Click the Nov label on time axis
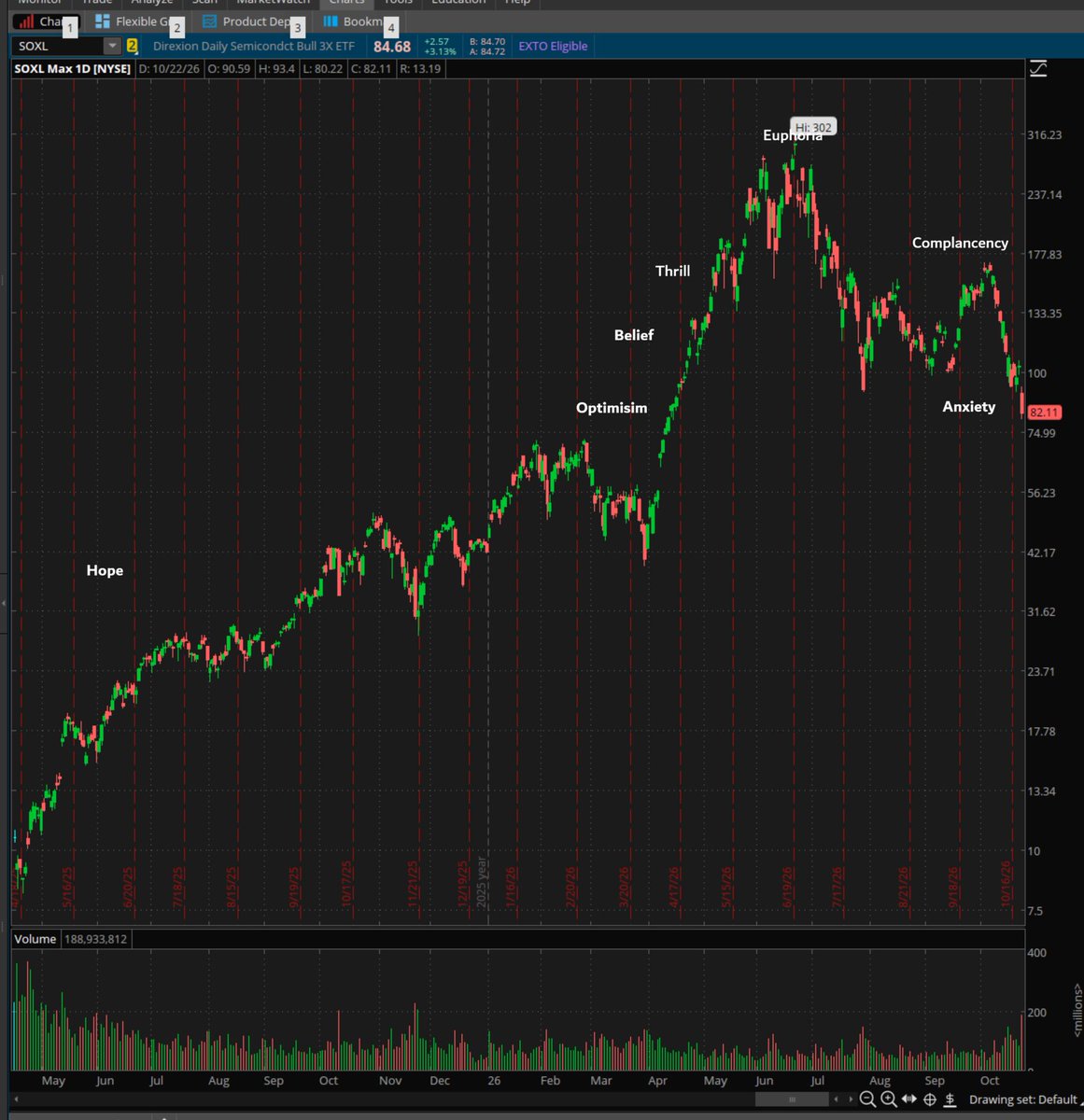Viewport: 1084px width, 1120px height. pyautogui.click(x=390, y=1081)
